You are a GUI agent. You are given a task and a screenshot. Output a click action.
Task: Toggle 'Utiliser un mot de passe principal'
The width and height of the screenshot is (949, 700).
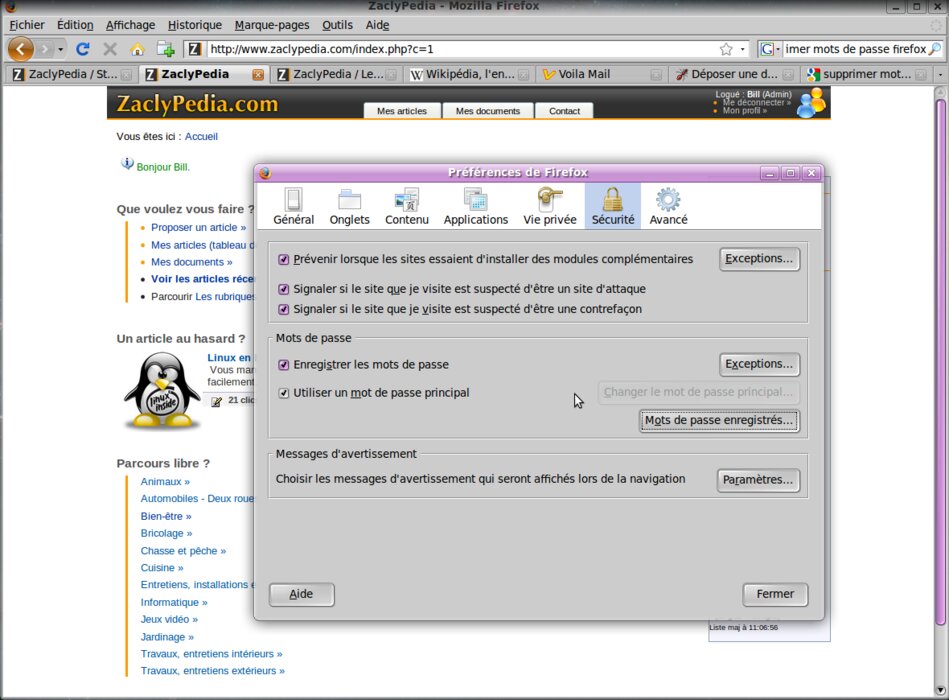coord(284,393)
